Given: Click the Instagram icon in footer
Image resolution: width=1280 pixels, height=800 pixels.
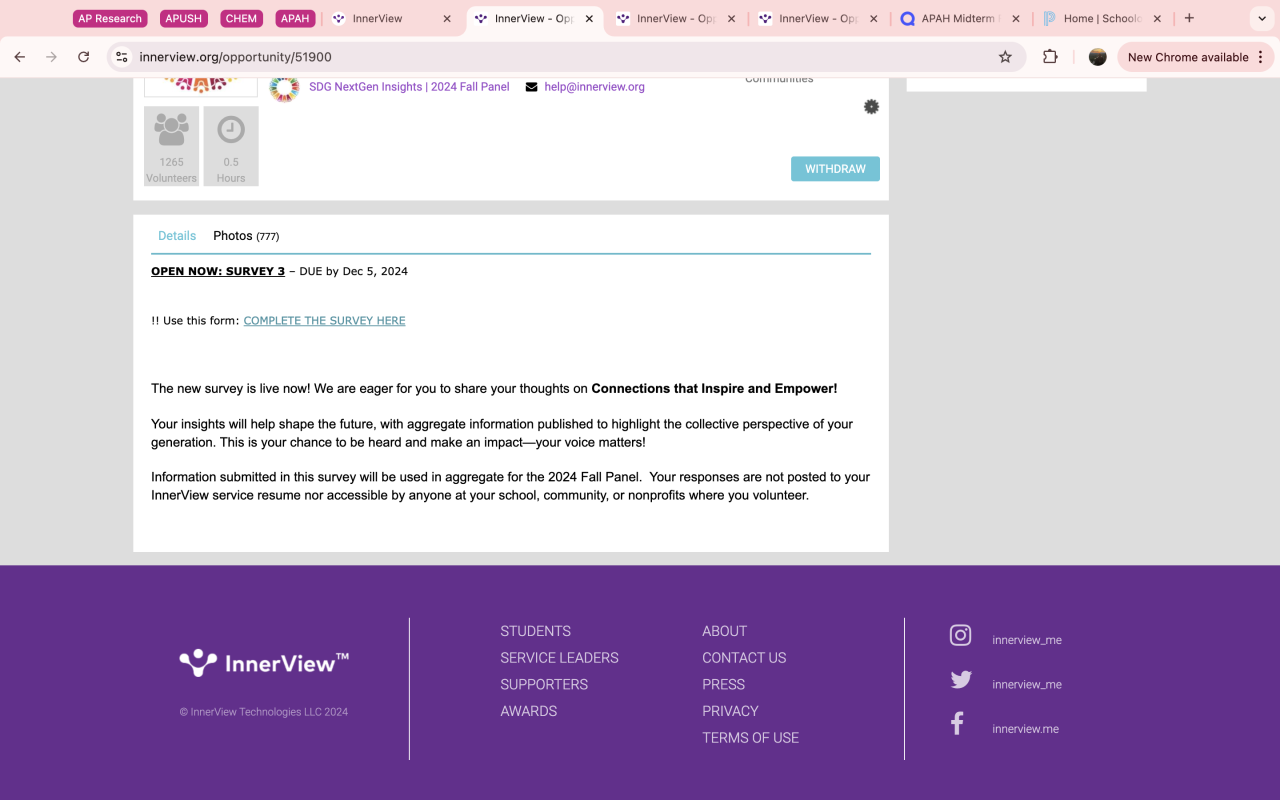Looking at the screenshot, I should 960,635.
